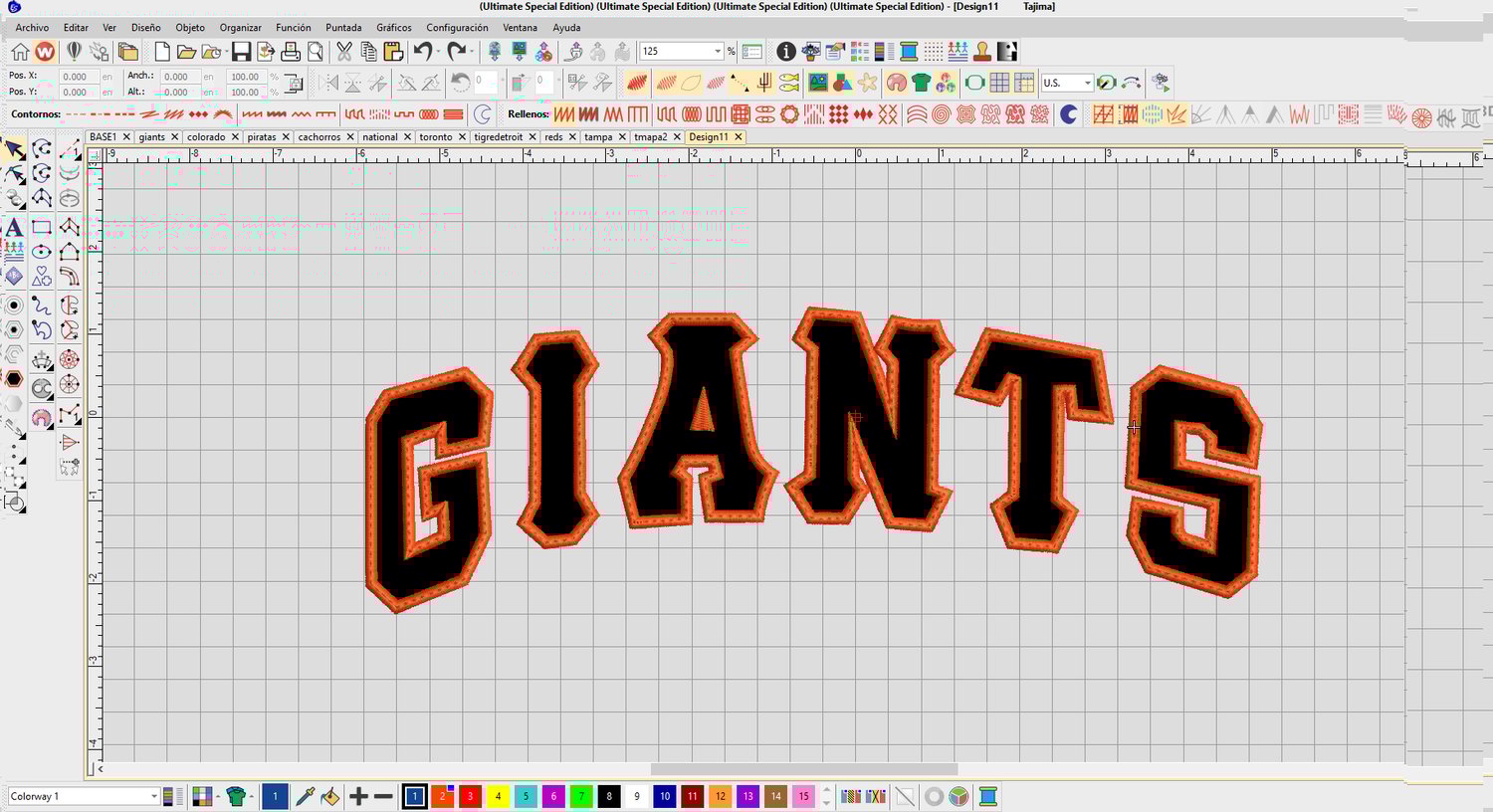
Task: Open the undo history dropdown arrow
Action: tap(437, 52)
